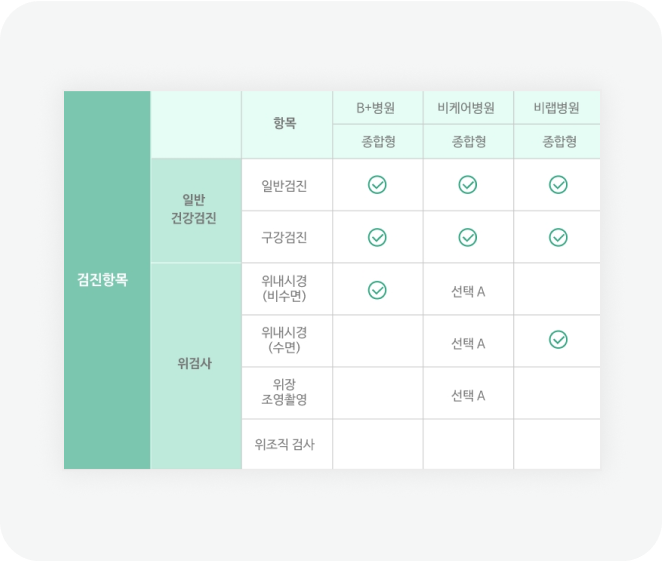Select the 구강검진 check icon under 비랩병원
Viewport: 662px width, 561px height.
[x=558, y=237]
